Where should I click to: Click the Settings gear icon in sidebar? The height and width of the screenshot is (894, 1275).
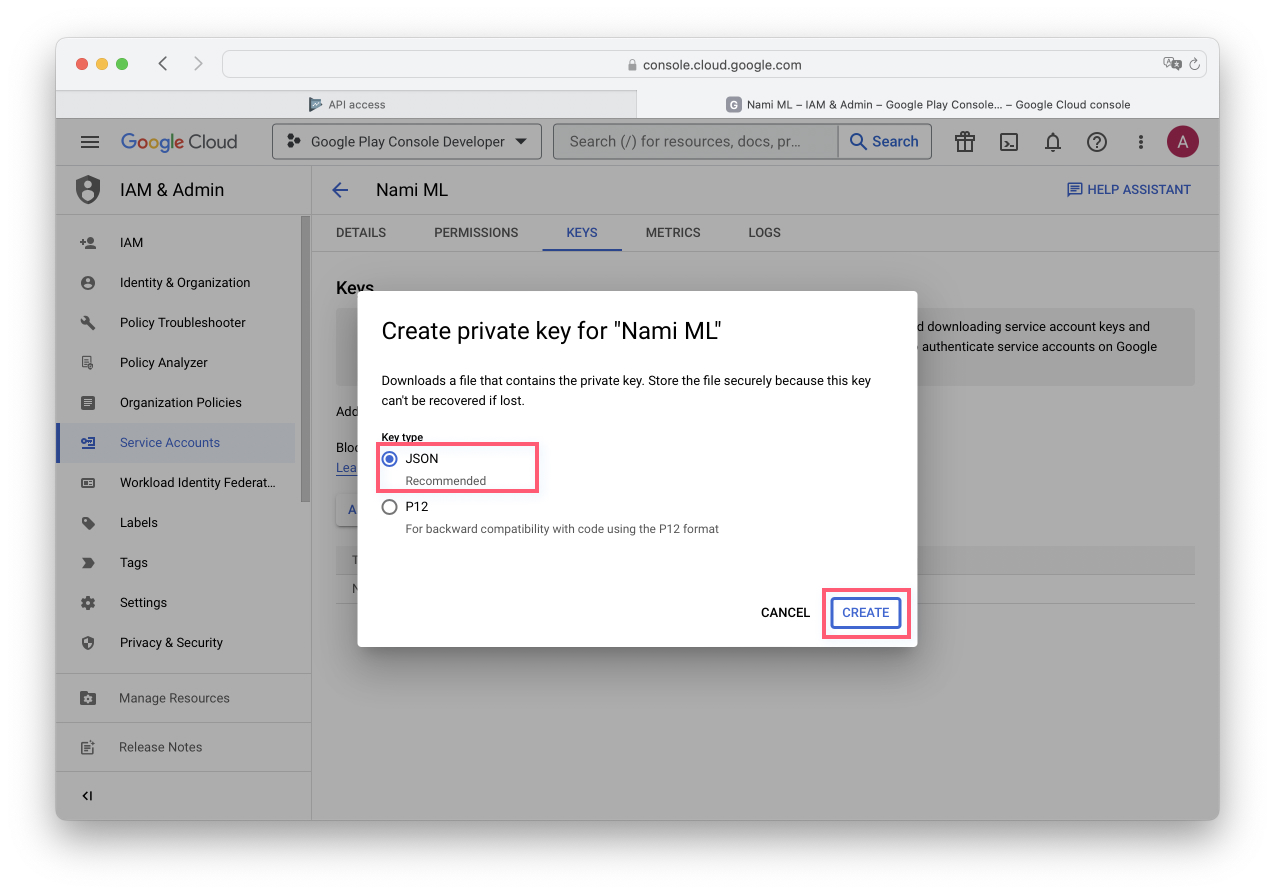[88, 603]
